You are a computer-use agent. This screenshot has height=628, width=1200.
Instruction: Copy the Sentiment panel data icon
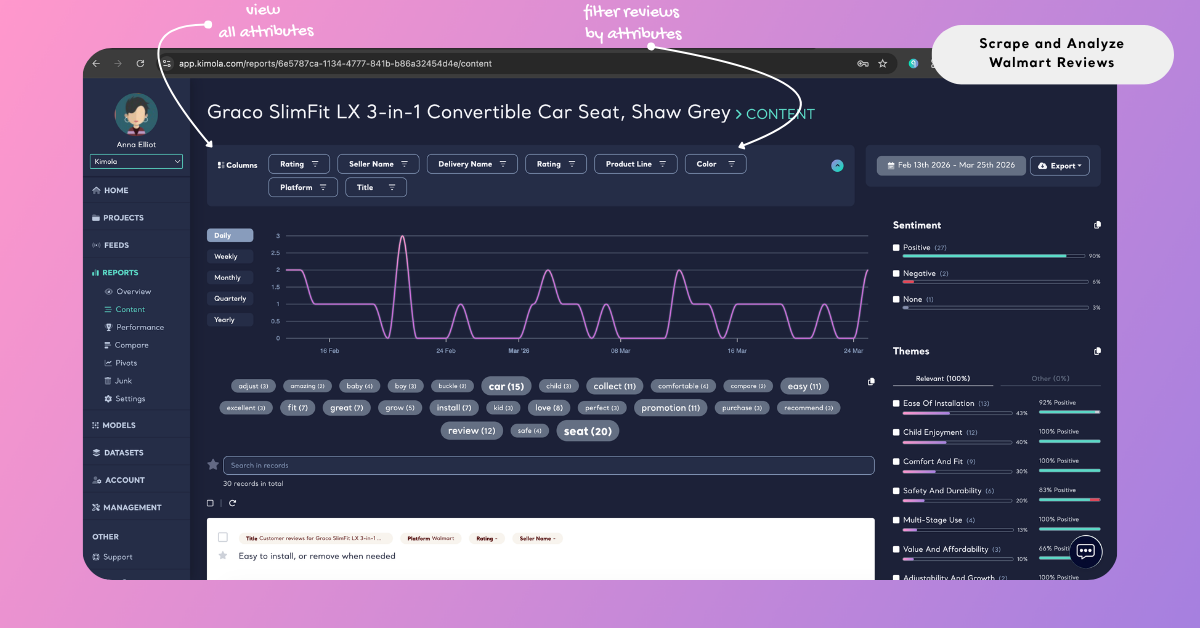click(1097, 225)
